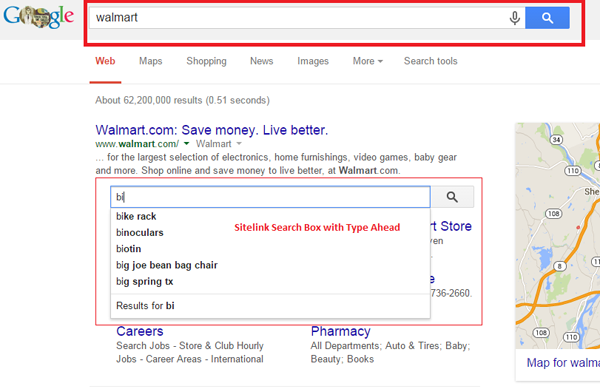Expand the More dropdown menu
Image resolution: width=600 pixels, height=389 pixels.
367,61
